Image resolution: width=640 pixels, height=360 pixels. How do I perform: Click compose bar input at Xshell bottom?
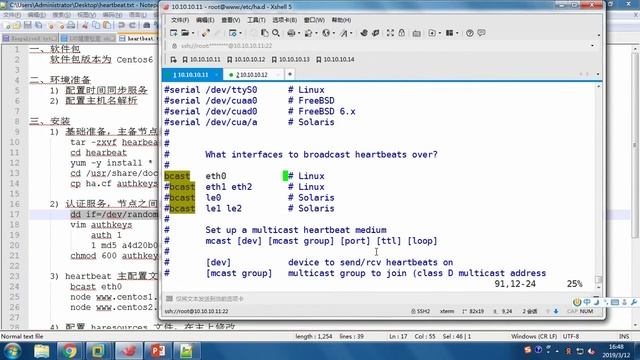(380, 299)
